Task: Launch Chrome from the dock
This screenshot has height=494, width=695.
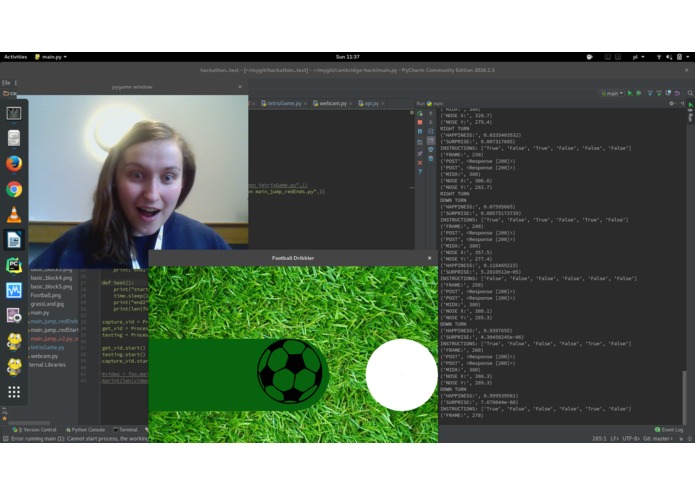Action: 14,189
